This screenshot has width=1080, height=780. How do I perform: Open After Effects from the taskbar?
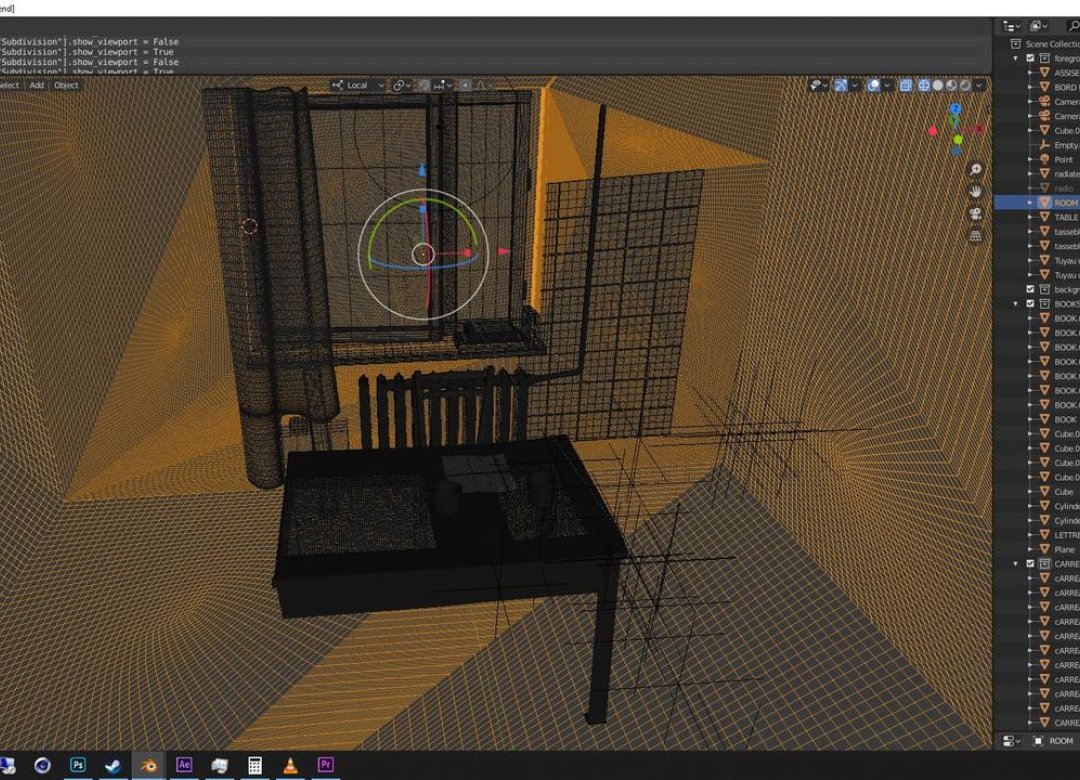184,765
